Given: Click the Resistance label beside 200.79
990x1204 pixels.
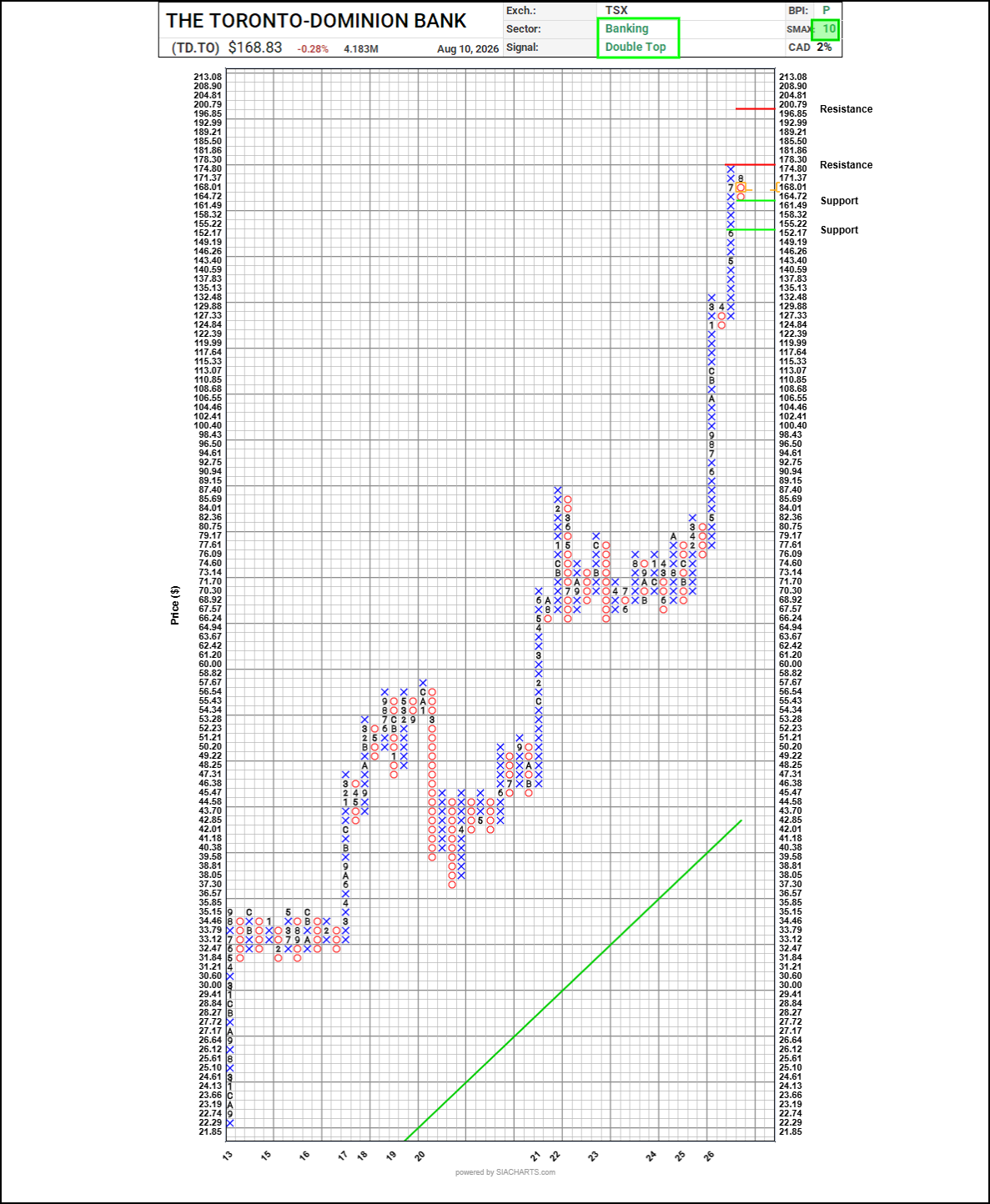Looking at the screenshot, I should coord(846,109).
